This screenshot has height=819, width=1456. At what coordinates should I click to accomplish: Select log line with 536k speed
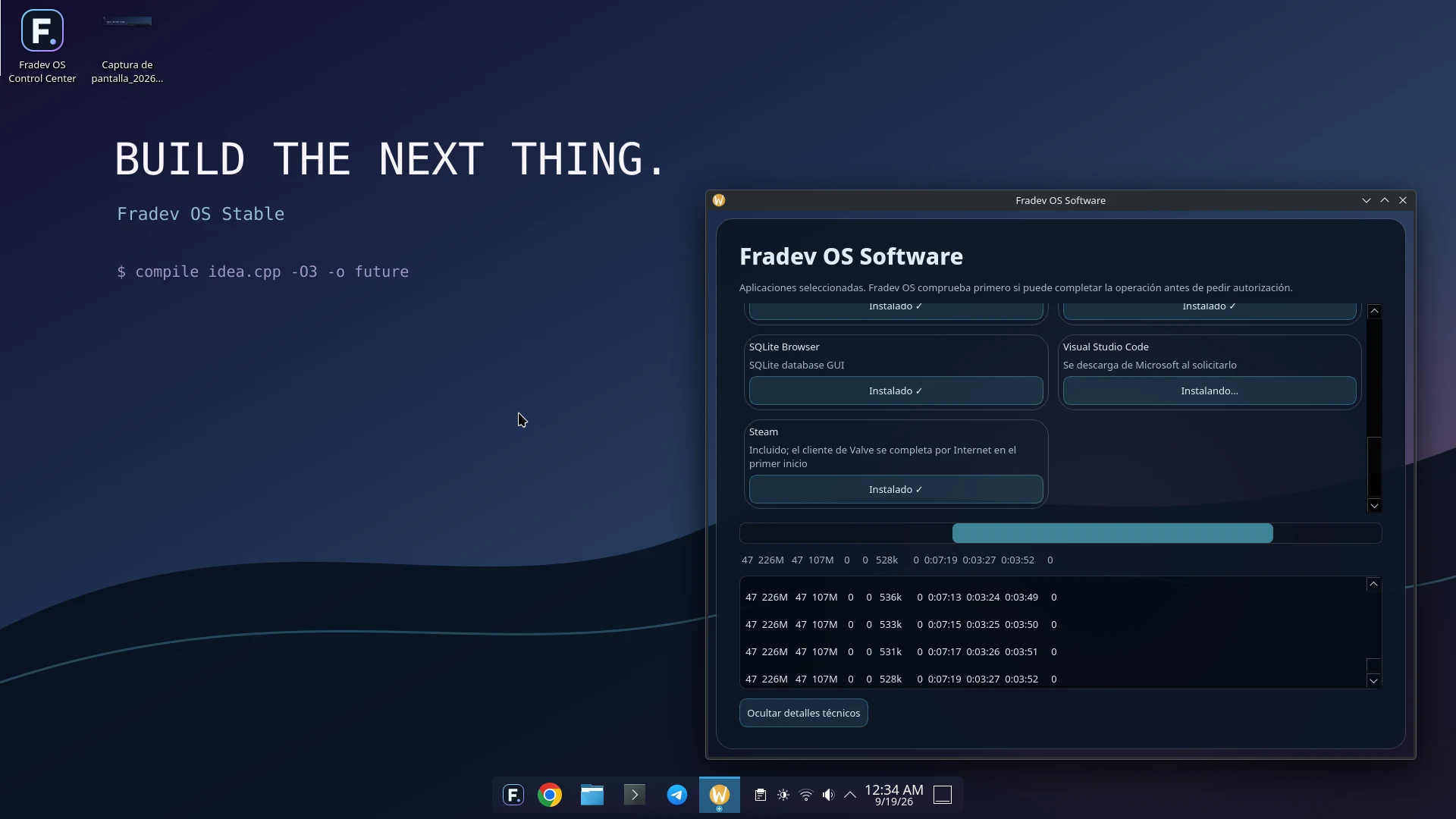click(x=901, y=598)
